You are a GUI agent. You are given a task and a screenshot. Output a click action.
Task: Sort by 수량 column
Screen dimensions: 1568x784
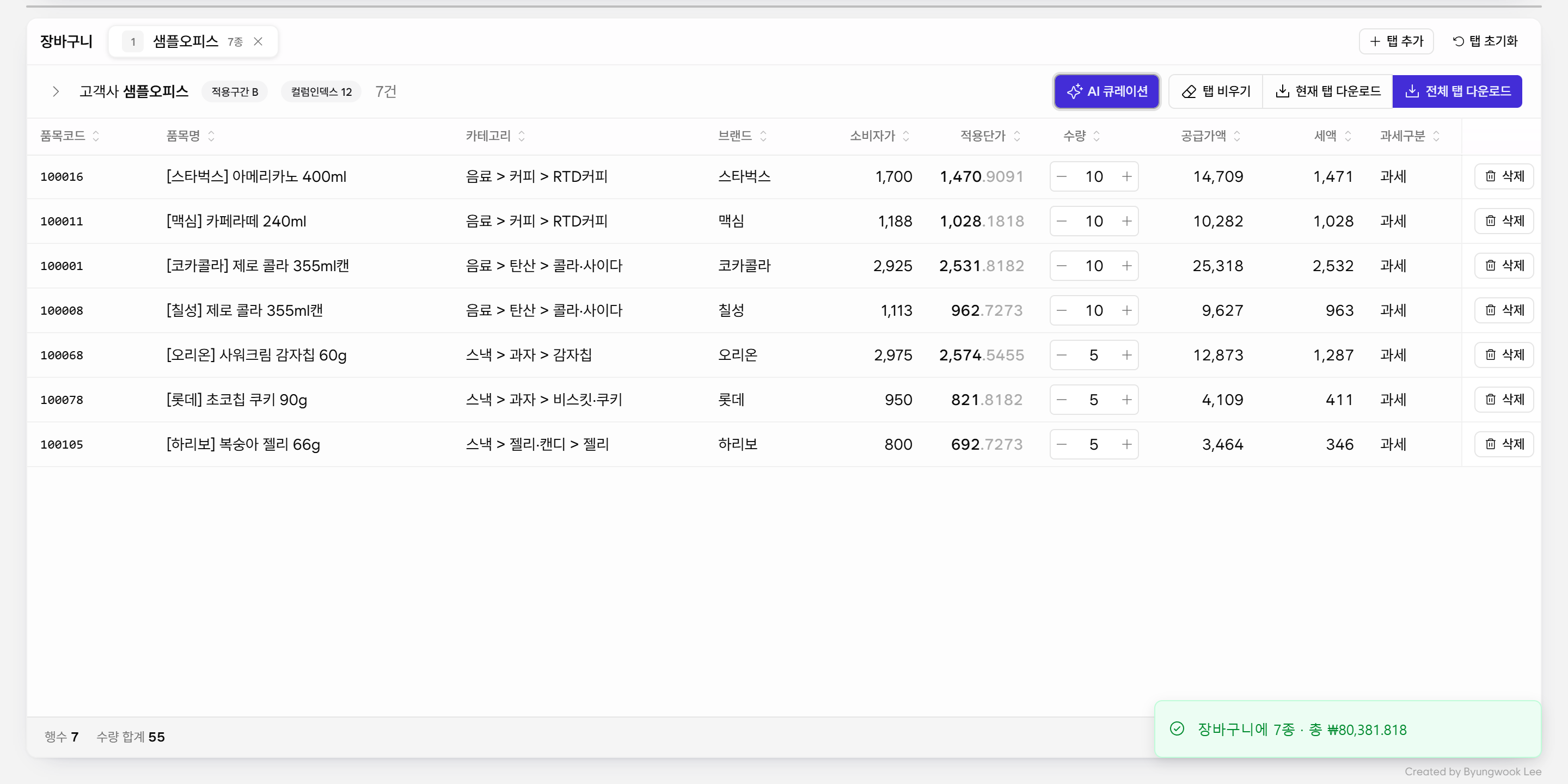click(x=1082, y=136)
